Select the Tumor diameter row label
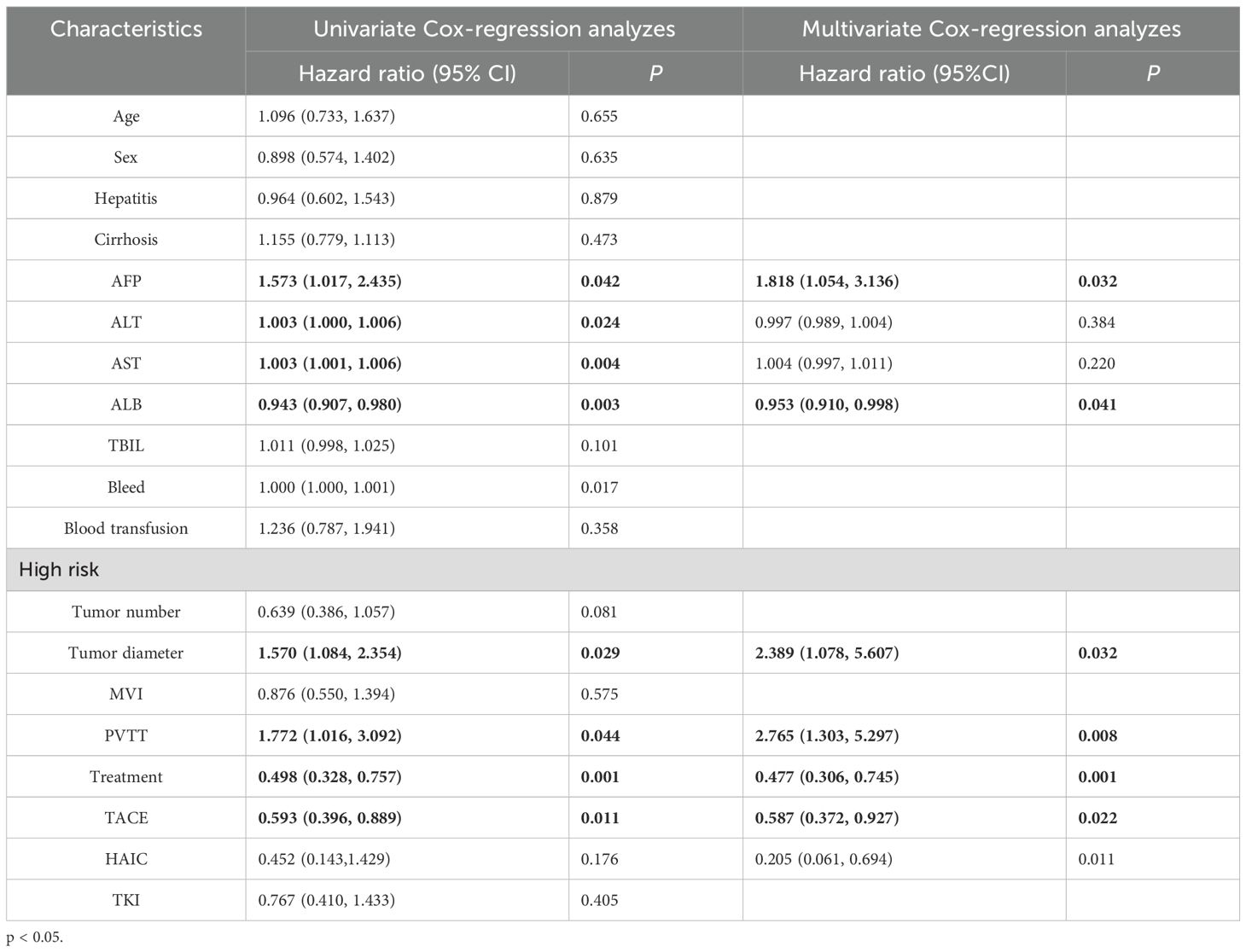This screenshot has height=952, width=1246. tap(126, 653)
